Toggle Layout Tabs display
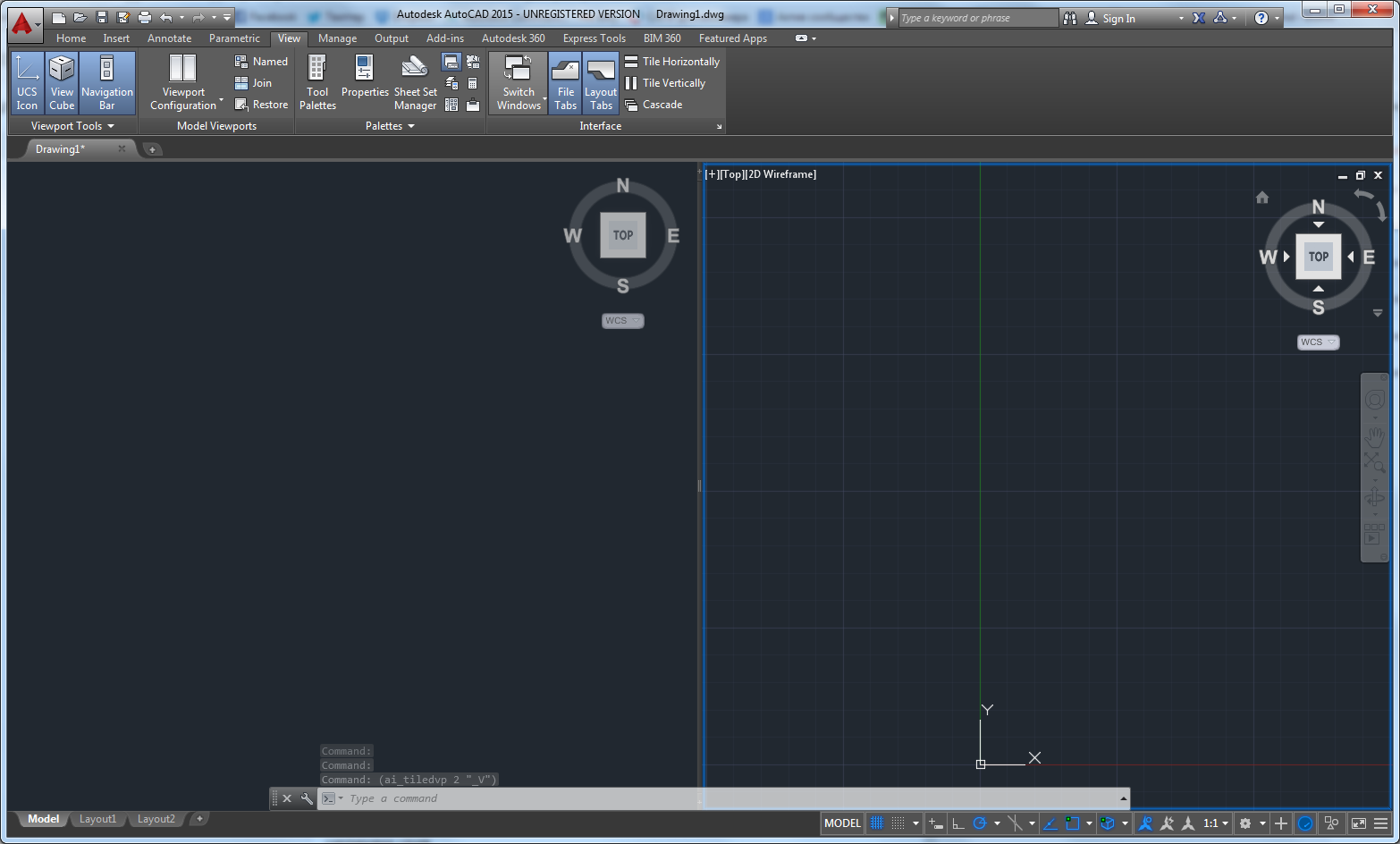Screen dimensions: 1400x844 [601, 82]
